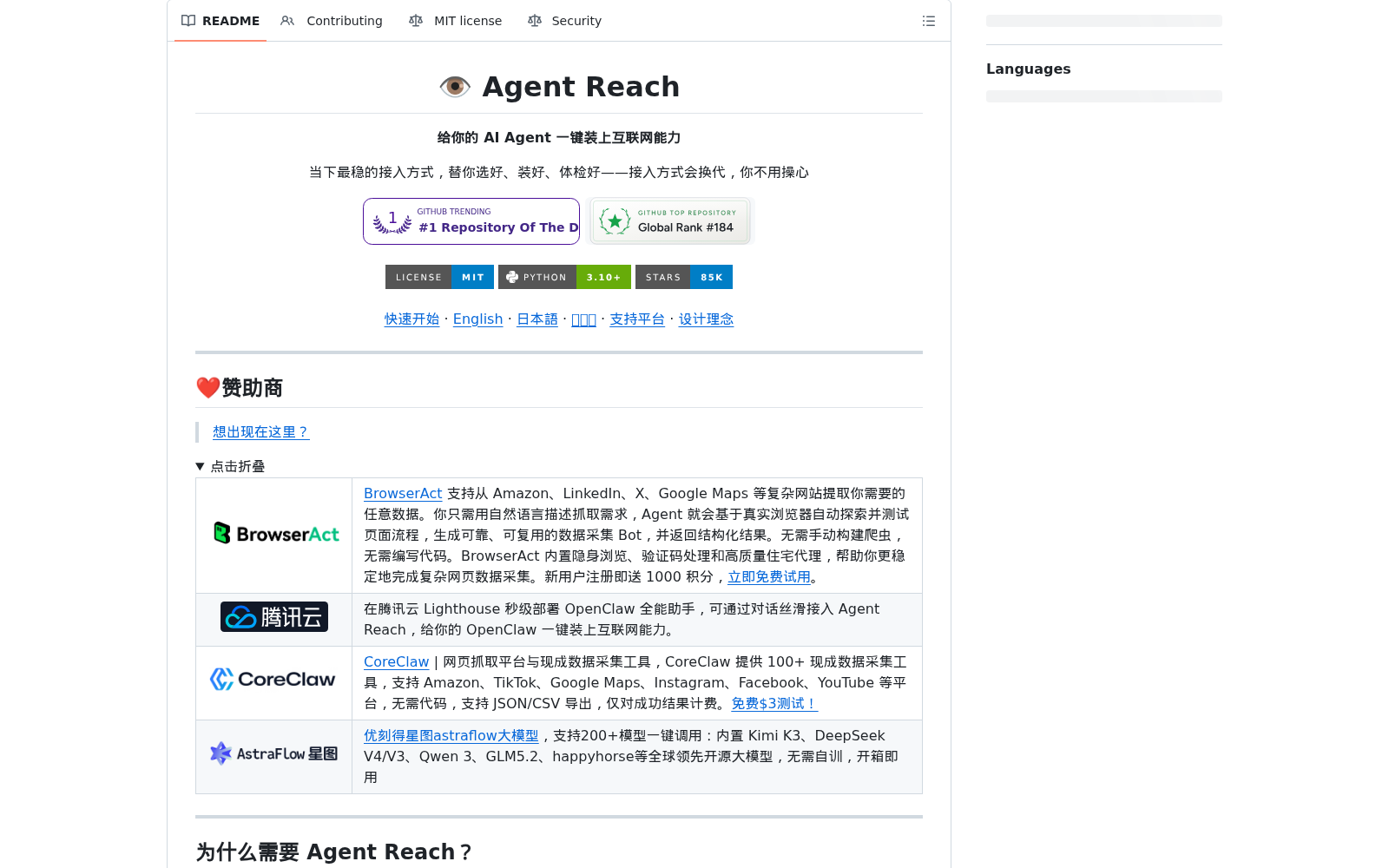Click the README book icon
The width and height of the screenshot is (1389, 868).
point(188,21)
